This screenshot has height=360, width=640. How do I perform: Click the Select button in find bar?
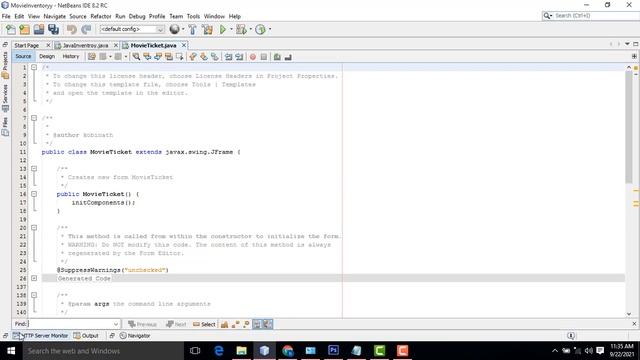204,324
